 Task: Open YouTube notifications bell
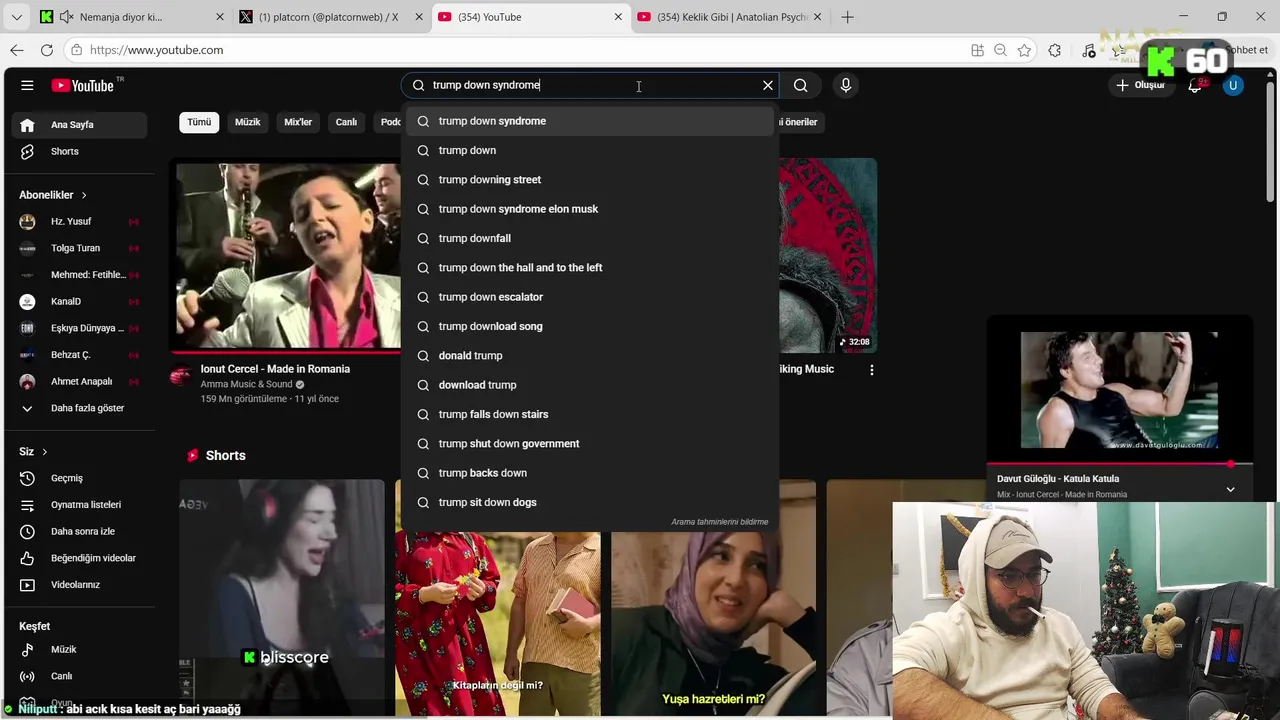(x=1194, y=85)
